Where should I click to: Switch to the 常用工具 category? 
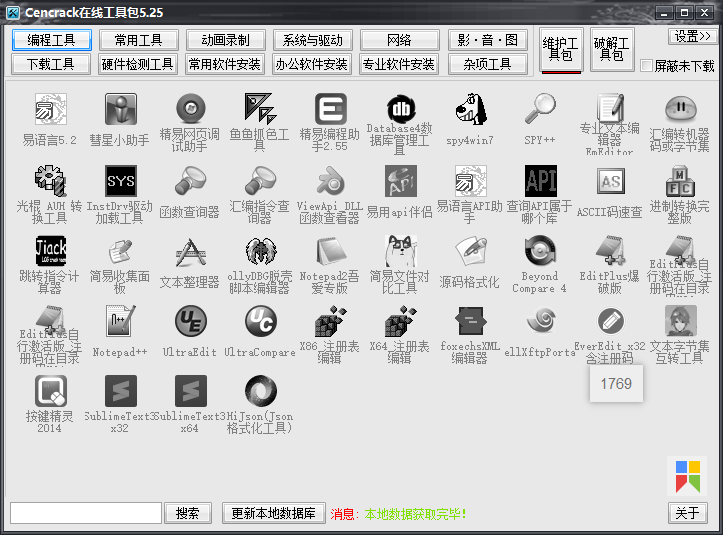(138, 40)
